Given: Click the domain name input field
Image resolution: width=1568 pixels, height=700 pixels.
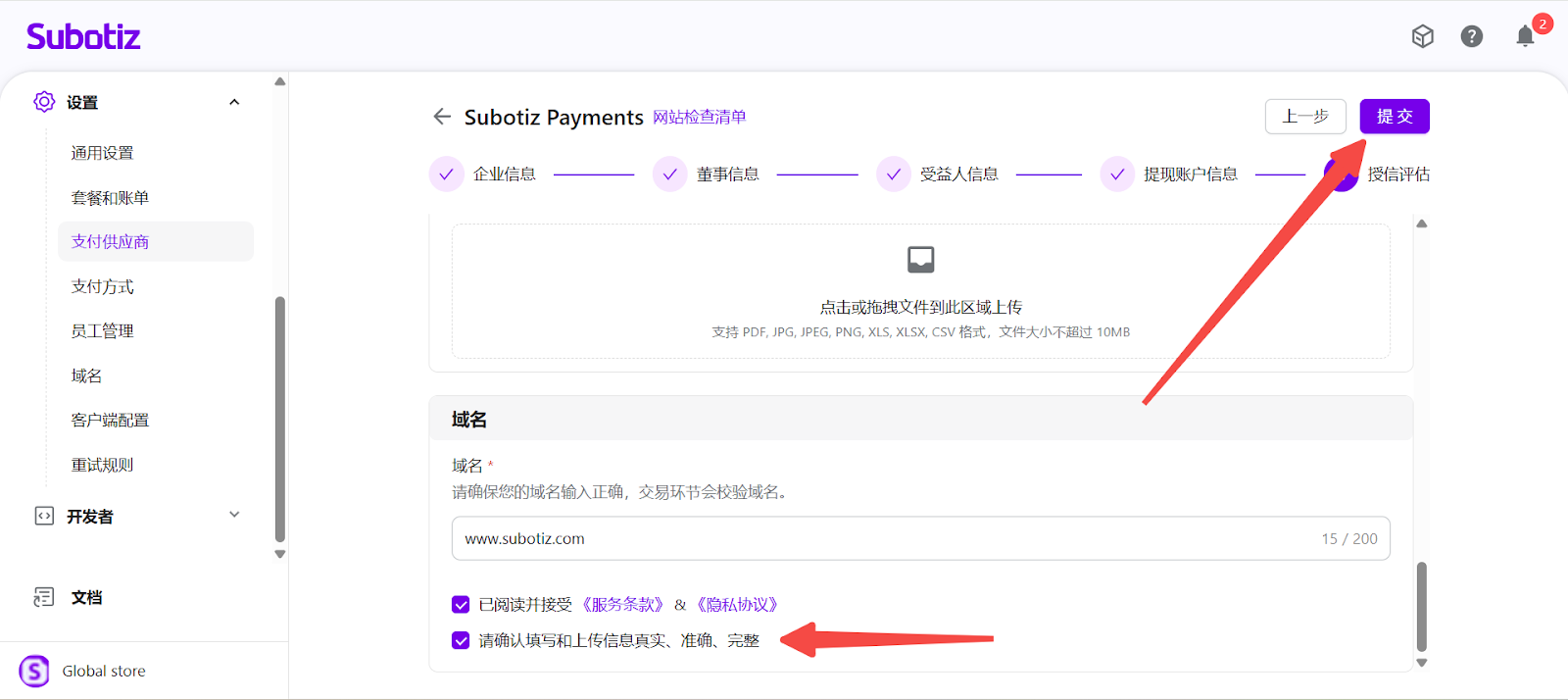Looking at the screenshot, I should point(882,538).
